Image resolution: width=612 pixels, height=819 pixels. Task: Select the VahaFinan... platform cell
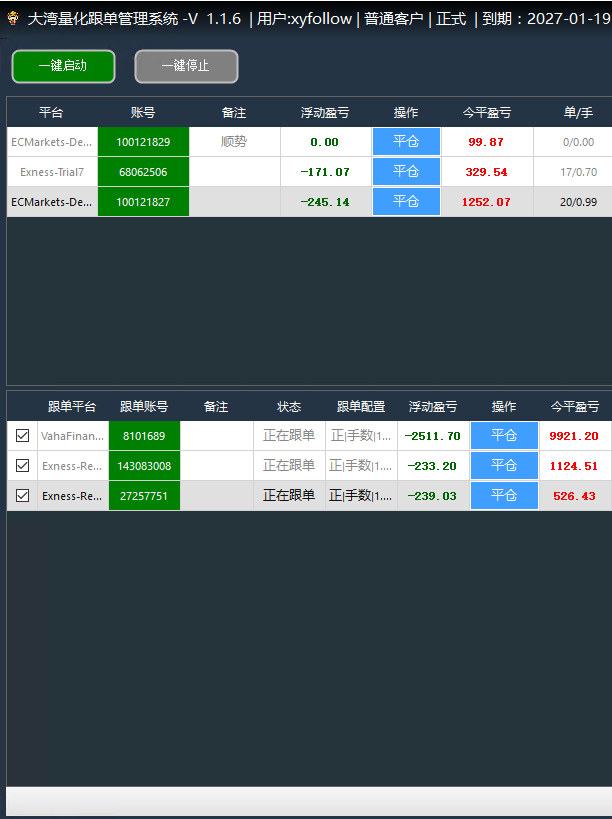pos(73,436)
